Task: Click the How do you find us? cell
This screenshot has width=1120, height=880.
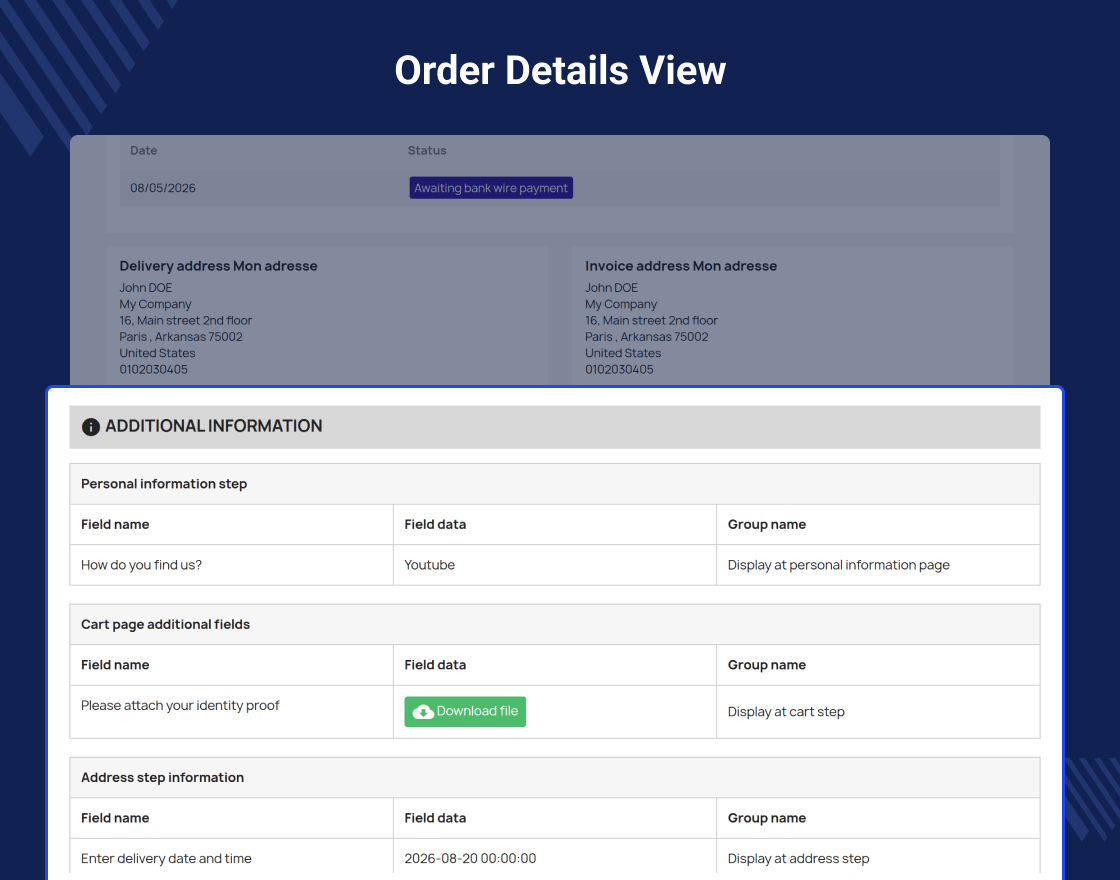Action: (231, 565)
